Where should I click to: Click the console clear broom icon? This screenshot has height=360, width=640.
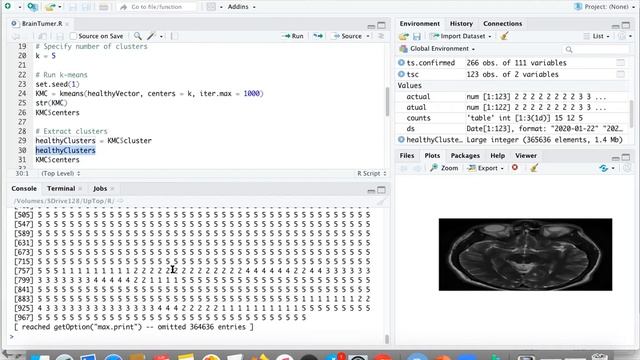[381, 202]
